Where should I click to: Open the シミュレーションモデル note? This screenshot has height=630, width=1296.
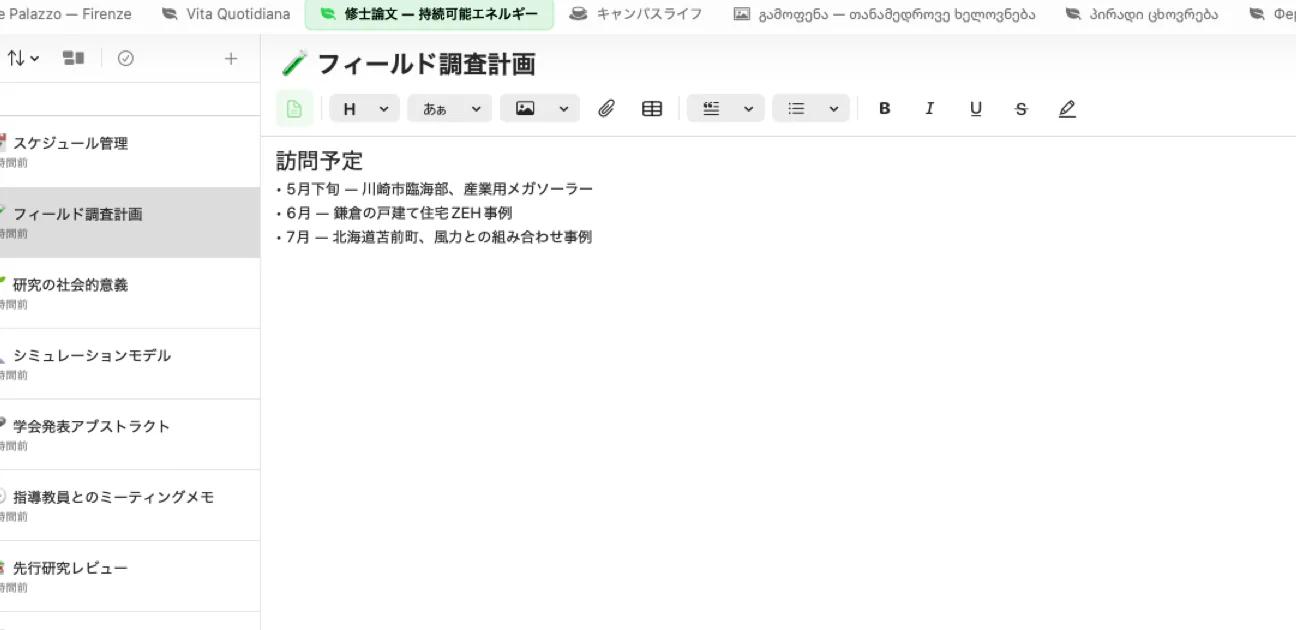[130, 364]
